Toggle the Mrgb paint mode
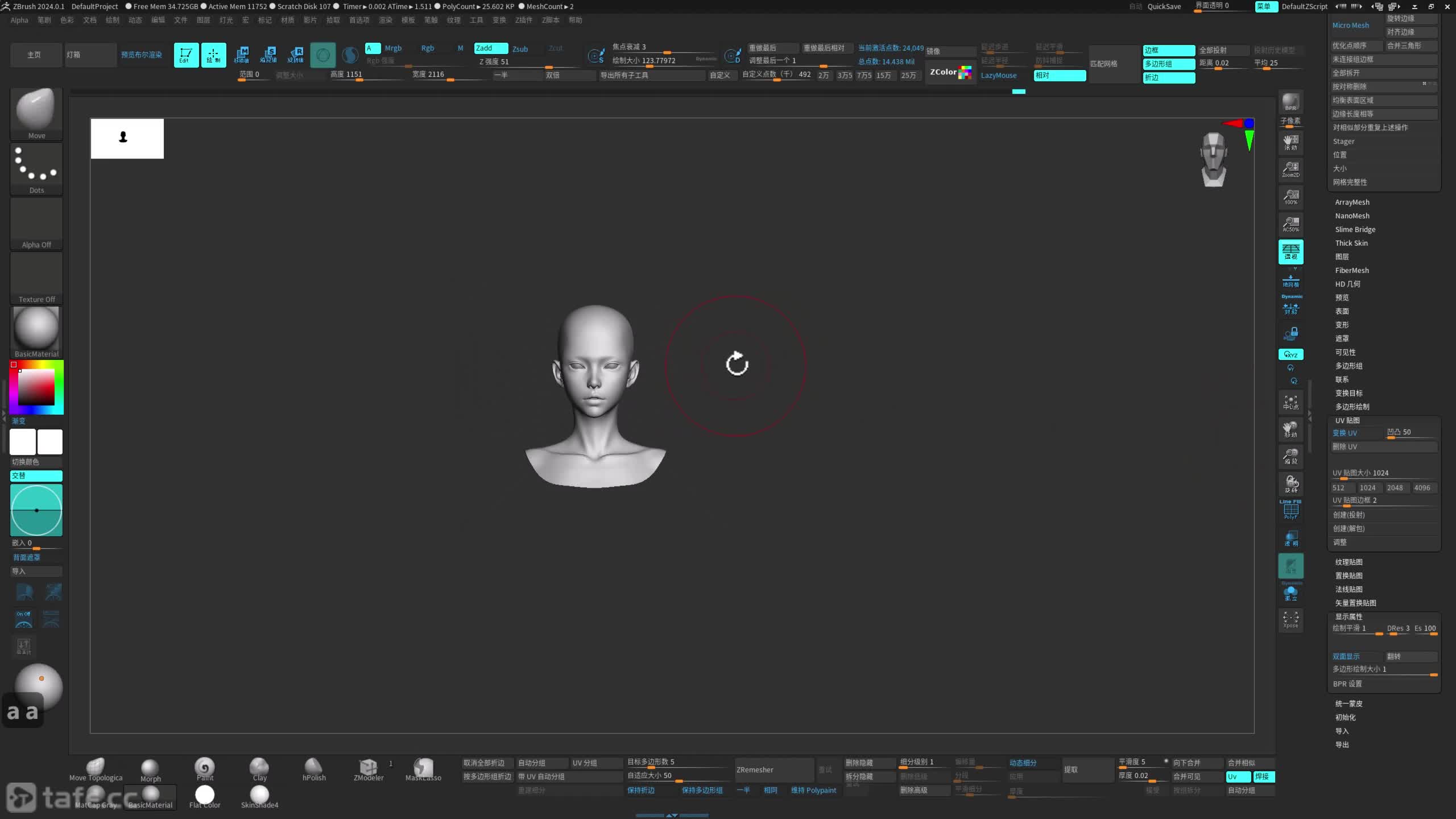 [x=393, y=48]
